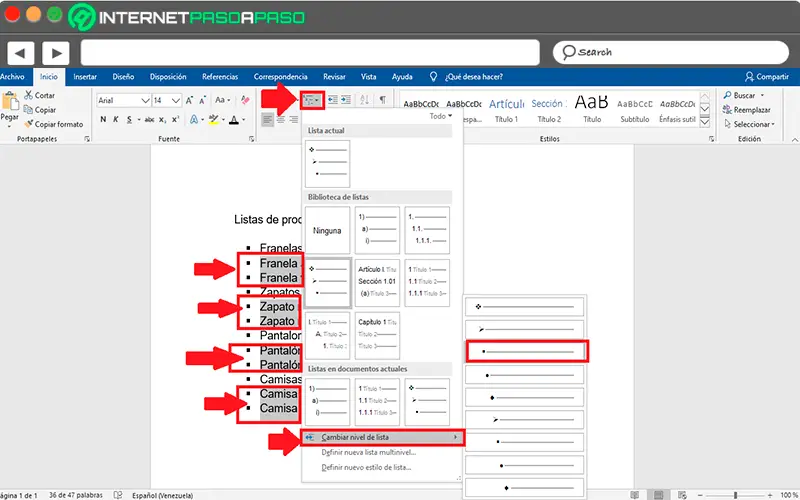Toggle italic K formatting

point(116,119)
